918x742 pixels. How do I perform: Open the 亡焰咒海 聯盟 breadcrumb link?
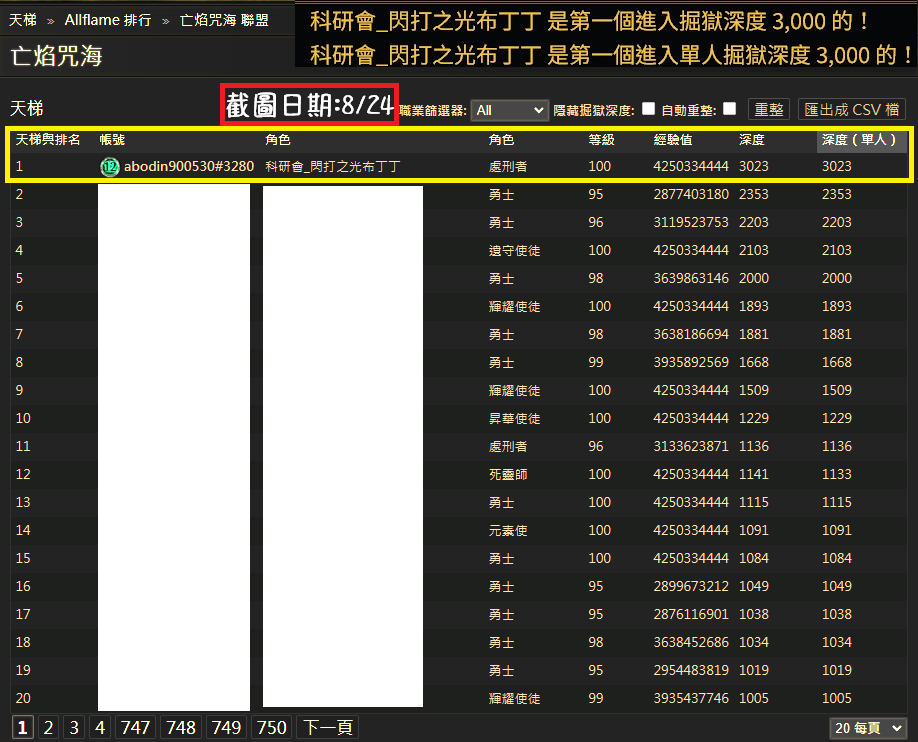224,20
